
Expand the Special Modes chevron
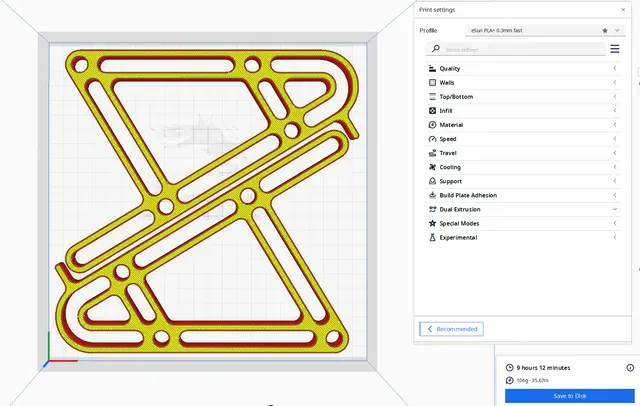pyautogui.click(x=615, y=223)
